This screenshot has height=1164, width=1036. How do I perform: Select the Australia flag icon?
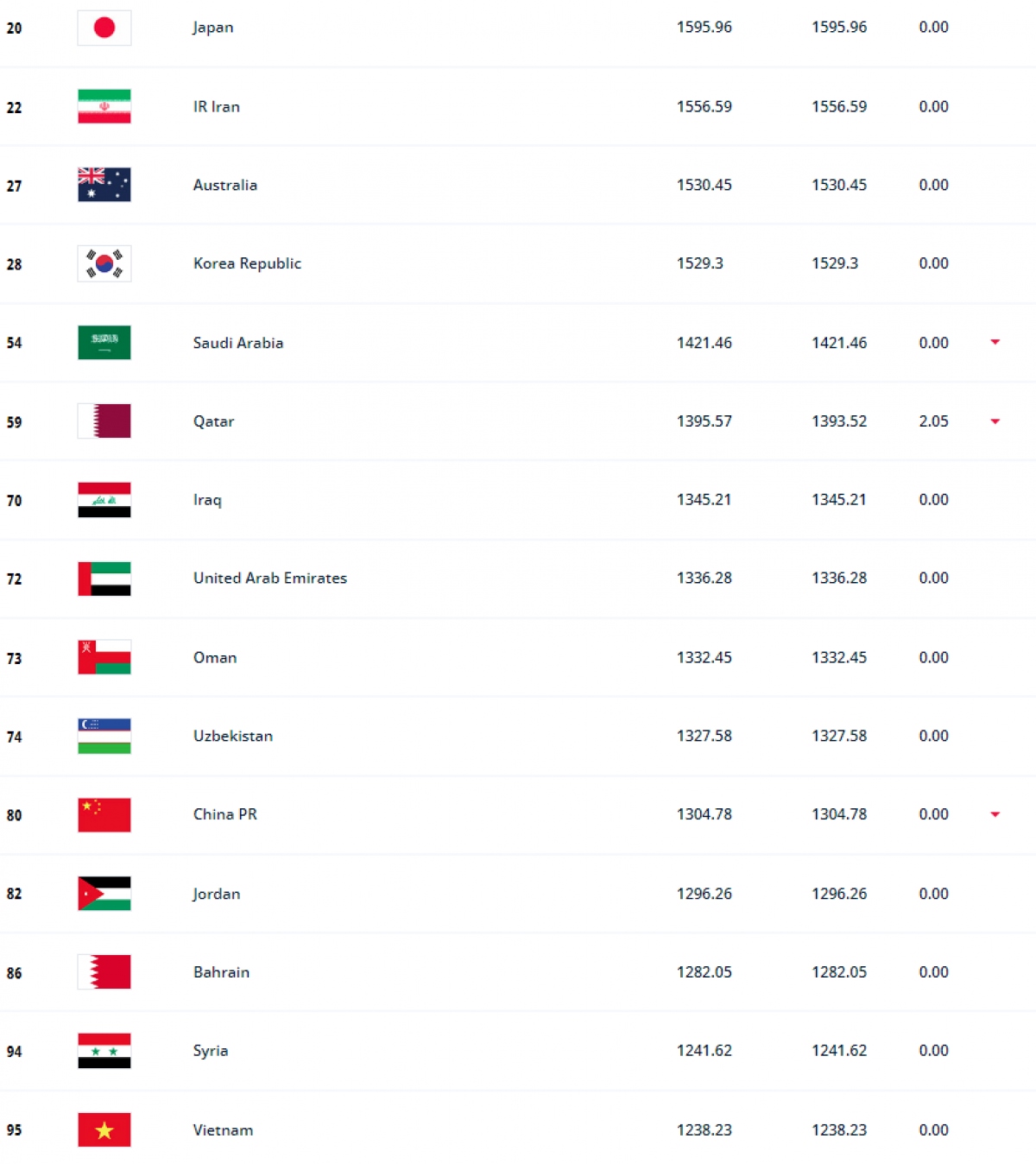point(104,185)
